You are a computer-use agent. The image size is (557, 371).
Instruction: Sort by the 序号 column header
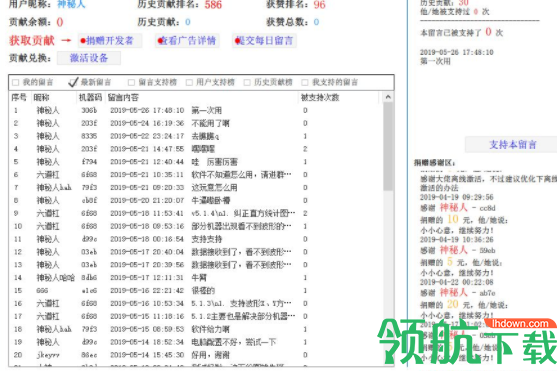pyautogui.click(x=19, y=97)
